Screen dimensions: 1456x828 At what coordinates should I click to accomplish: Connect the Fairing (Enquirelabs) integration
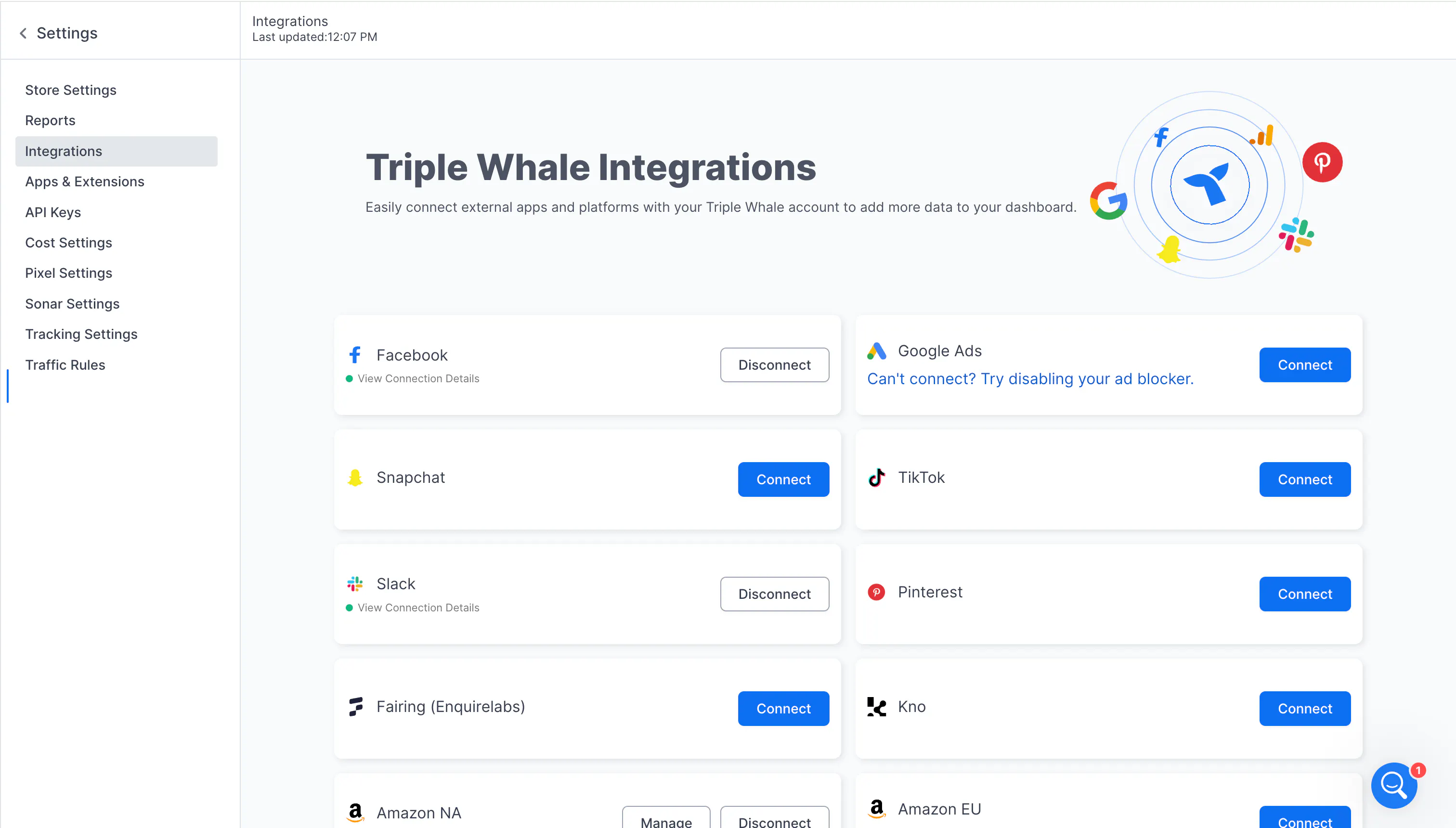(x=783, y=709)
